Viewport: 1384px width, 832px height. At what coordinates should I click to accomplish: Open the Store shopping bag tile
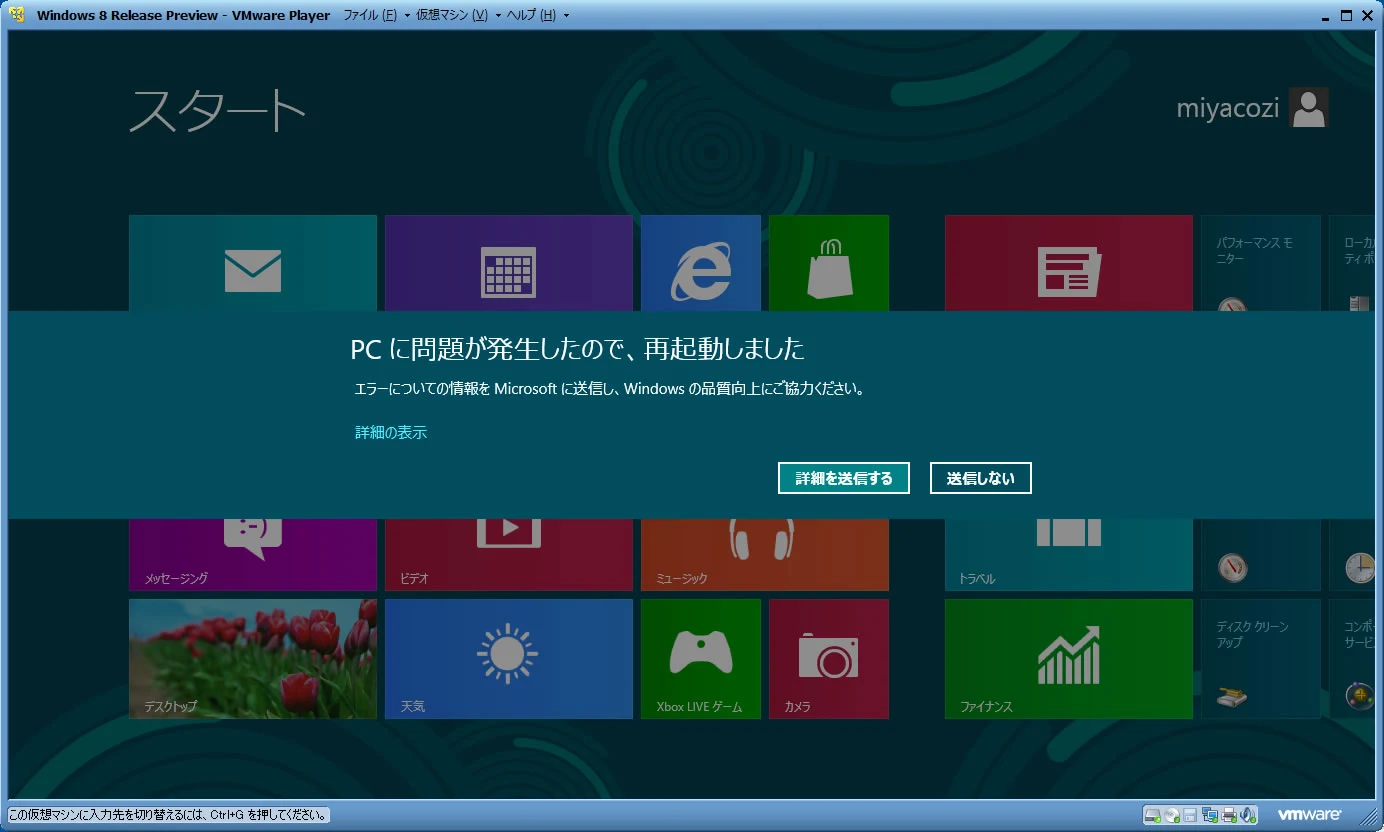point(829,263)
